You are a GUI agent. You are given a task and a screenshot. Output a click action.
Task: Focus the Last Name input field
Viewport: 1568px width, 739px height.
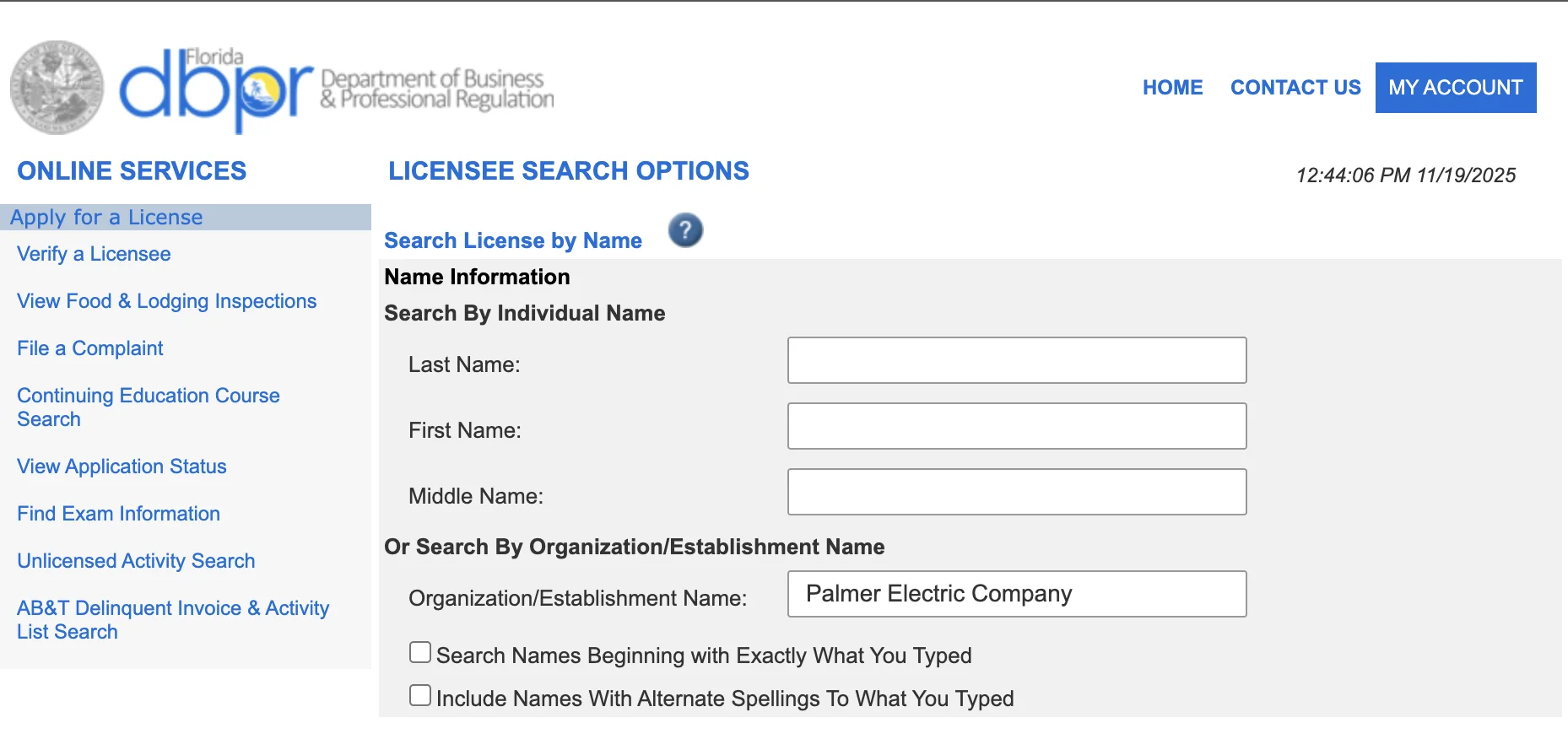click(x=1016, y=360)
